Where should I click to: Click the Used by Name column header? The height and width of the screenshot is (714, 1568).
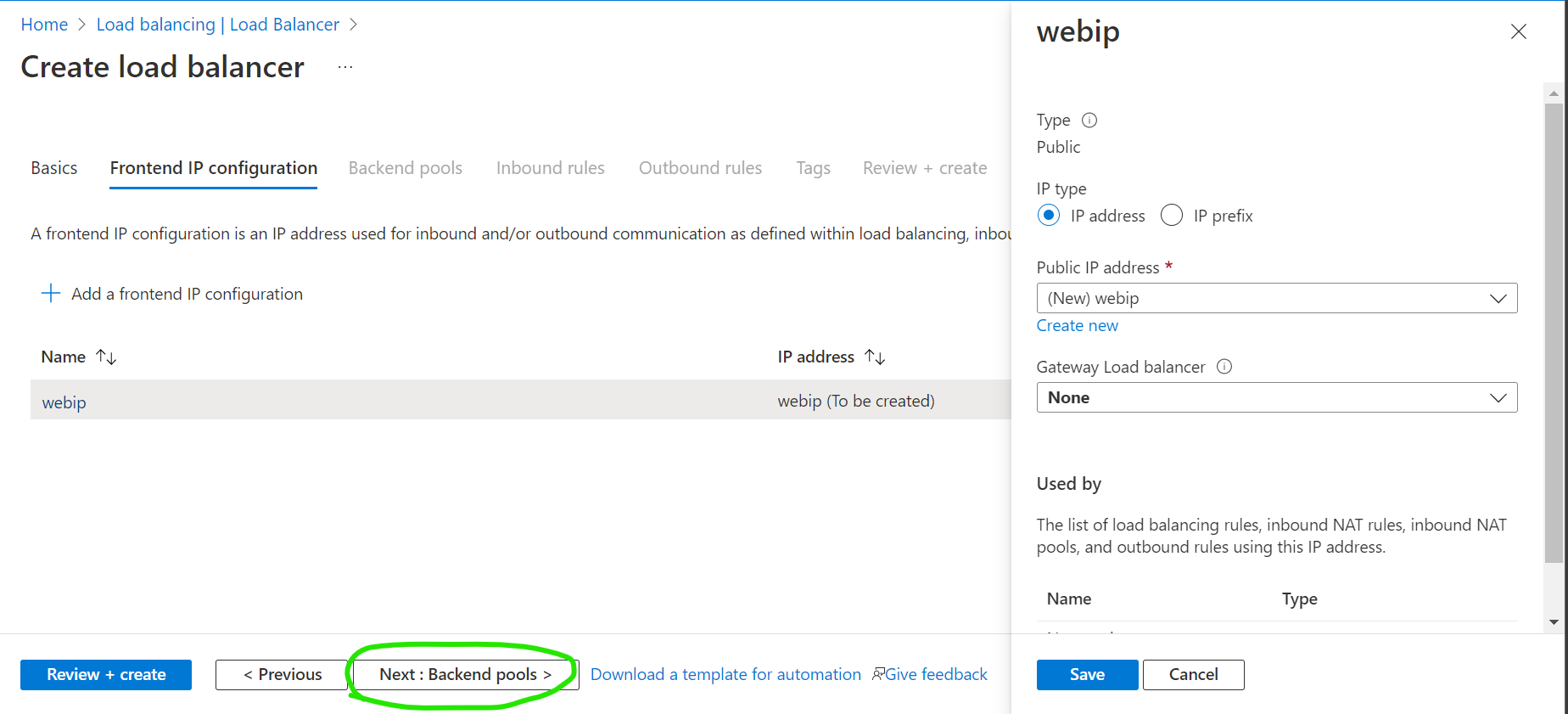[x=1069, y=599]
